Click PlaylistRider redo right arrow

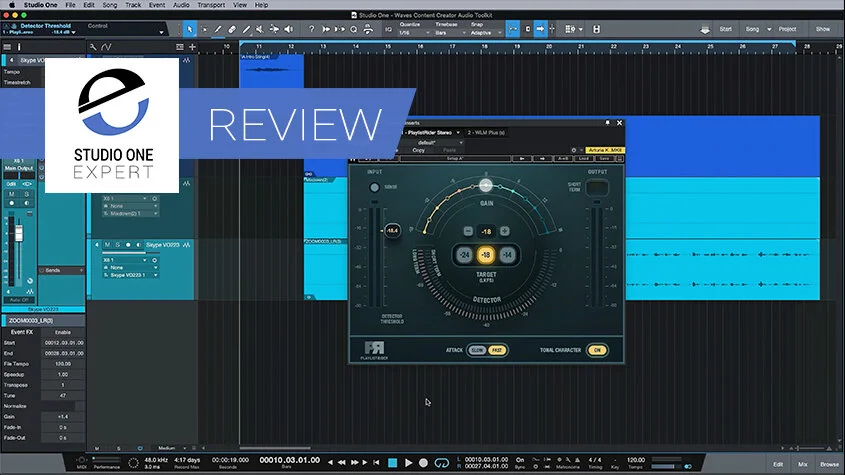(x=542, y=159)
